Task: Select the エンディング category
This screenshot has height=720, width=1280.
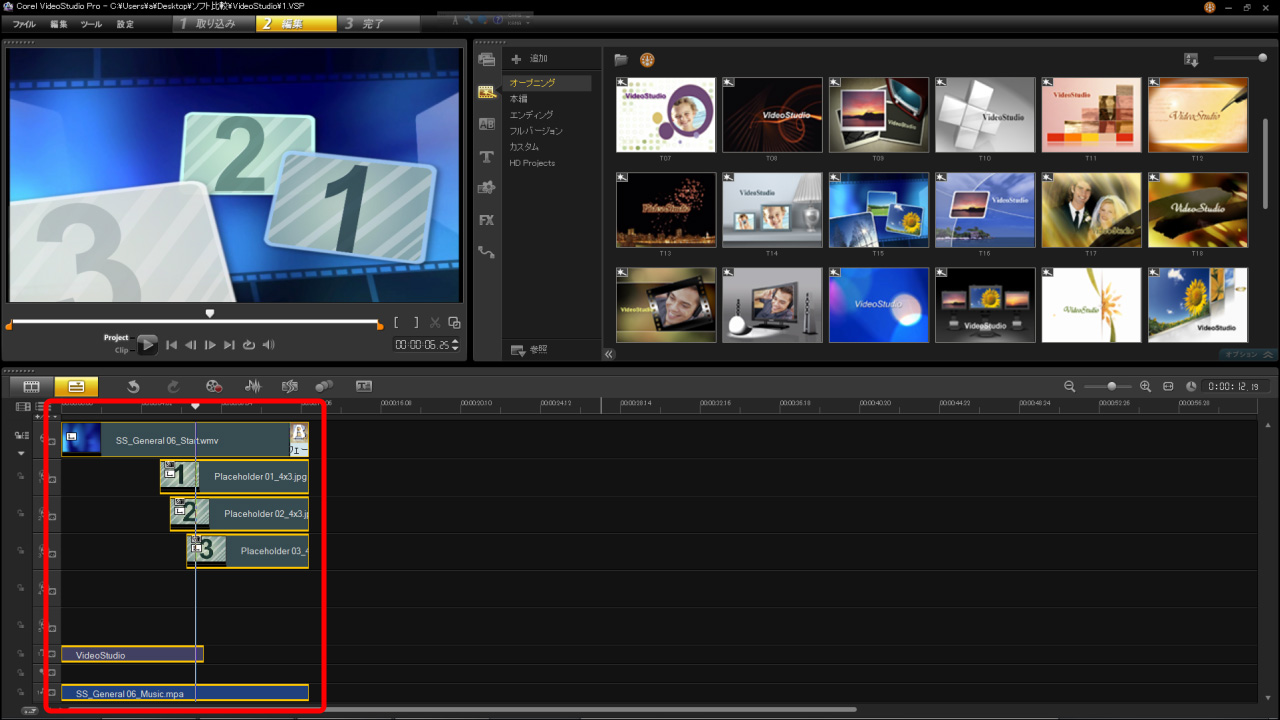Action: click(531, 115)
